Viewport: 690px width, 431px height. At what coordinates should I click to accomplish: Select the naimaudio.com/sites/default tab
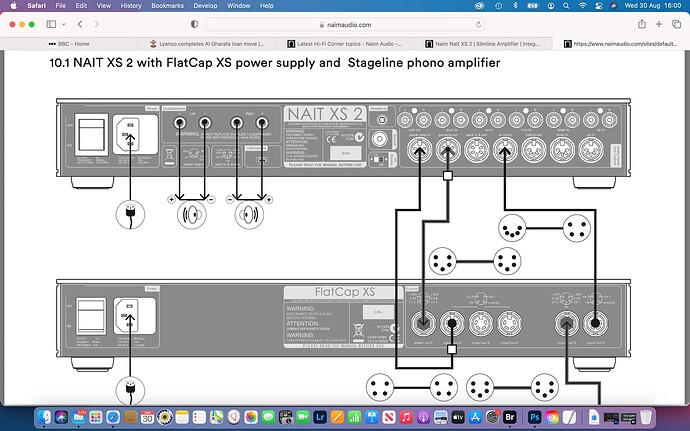click(621, 44)
